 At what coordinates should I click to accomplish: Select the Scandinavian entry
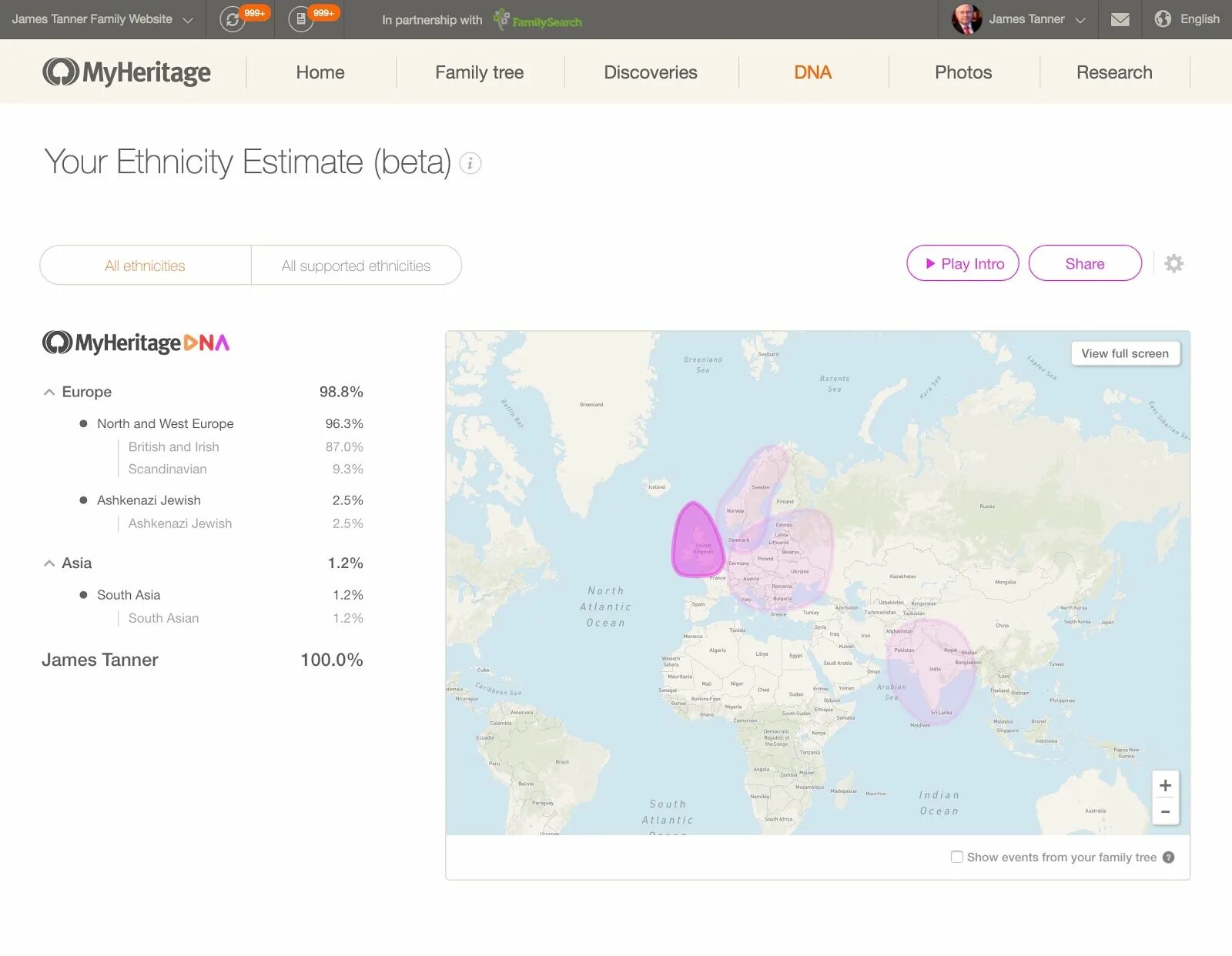click(245, 470)
